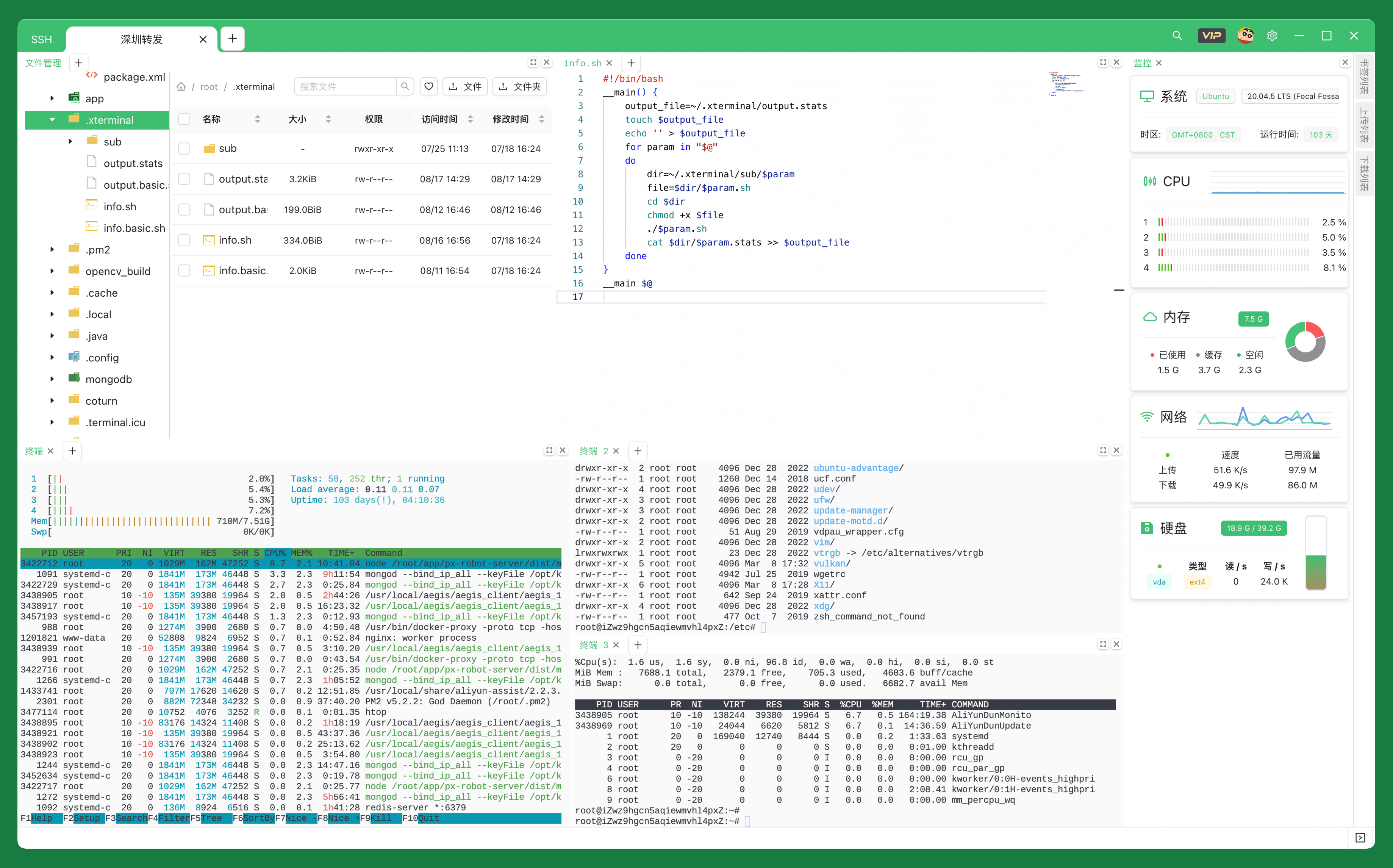Image resolution: width=1393 pixels, height=868 pixels.
Task: Click the 文件 upload button
Action: pos(465,87)
